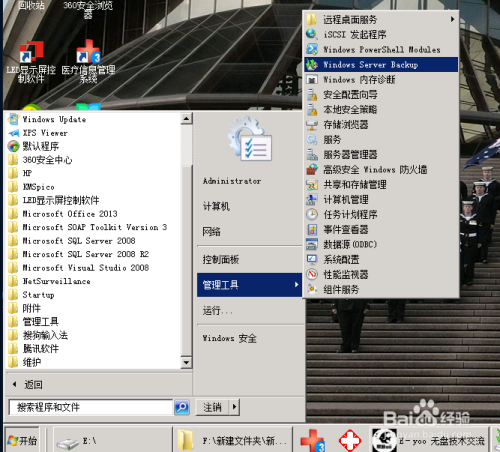
Task: Expand the KMSpico folder
Action: (x=31, y=187)
